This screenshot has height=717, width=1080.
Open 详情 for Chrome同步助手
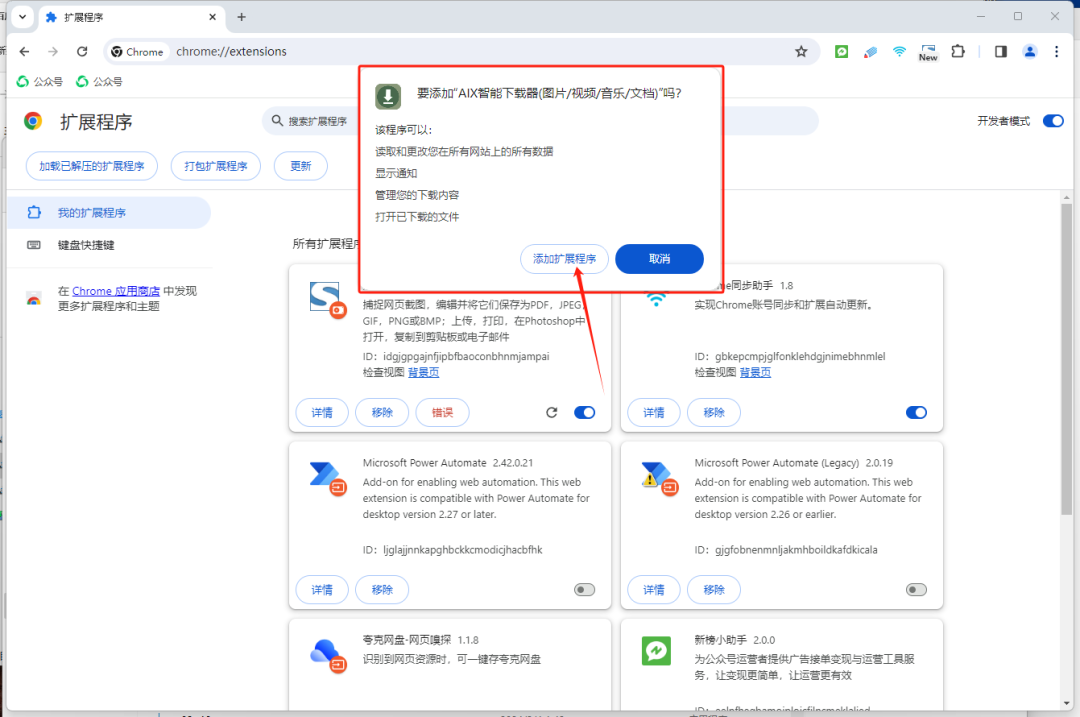pos(654,413)
